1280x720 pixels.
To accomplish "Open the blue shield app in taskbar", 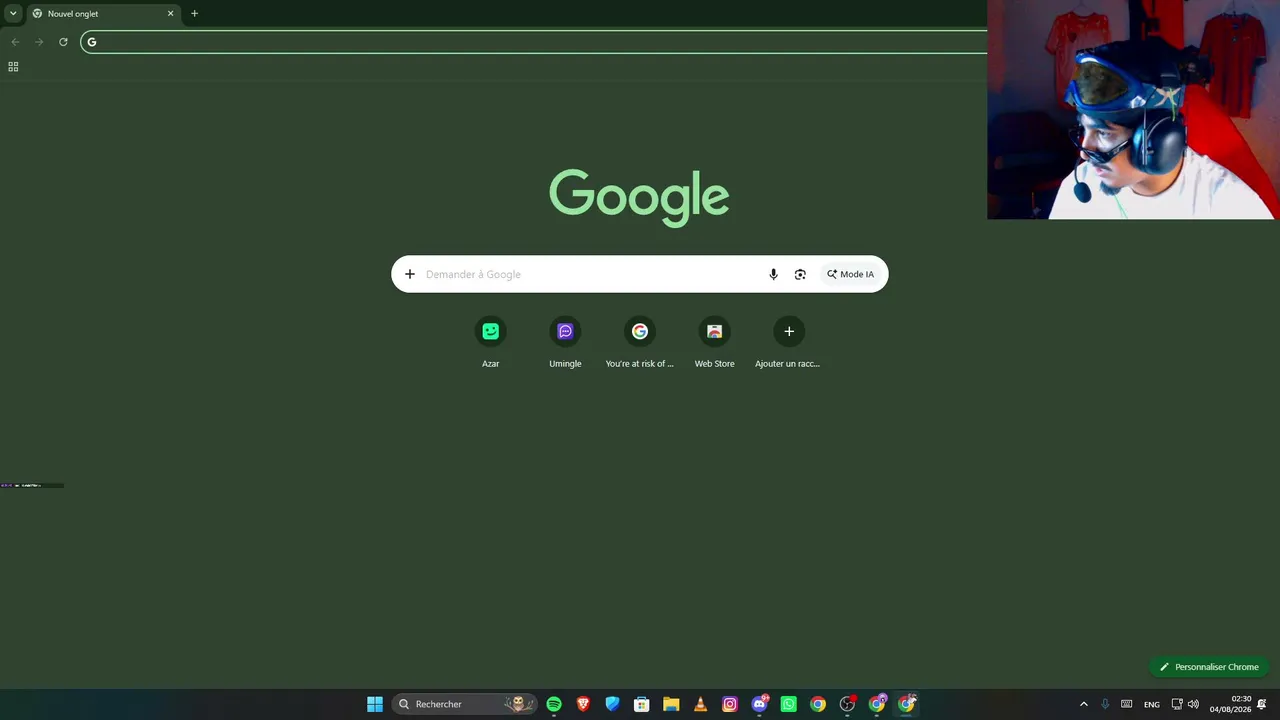I will 612,704.
